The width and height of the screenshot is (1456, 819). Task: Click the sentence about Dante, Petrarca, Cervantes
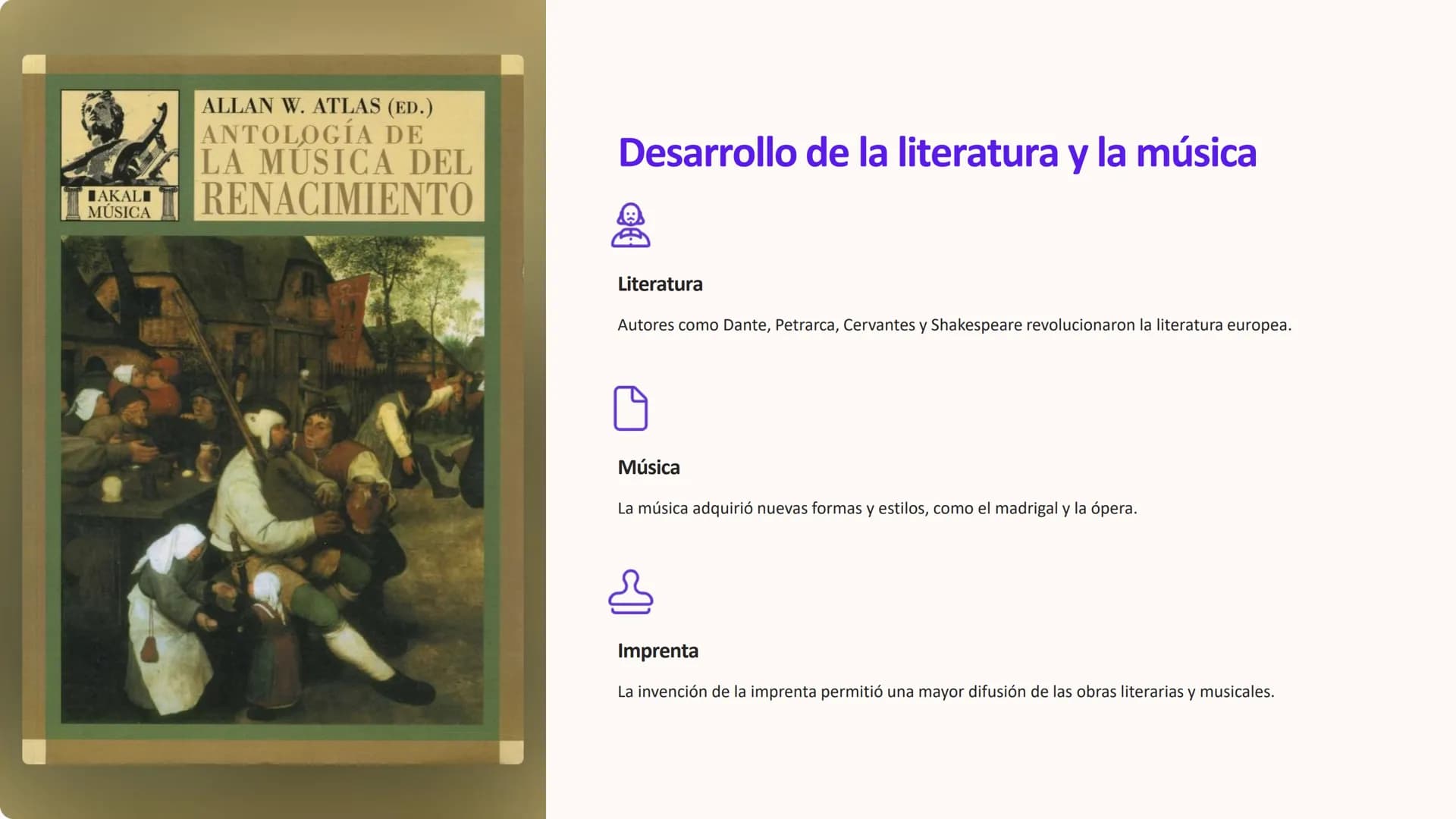(954, 325)
